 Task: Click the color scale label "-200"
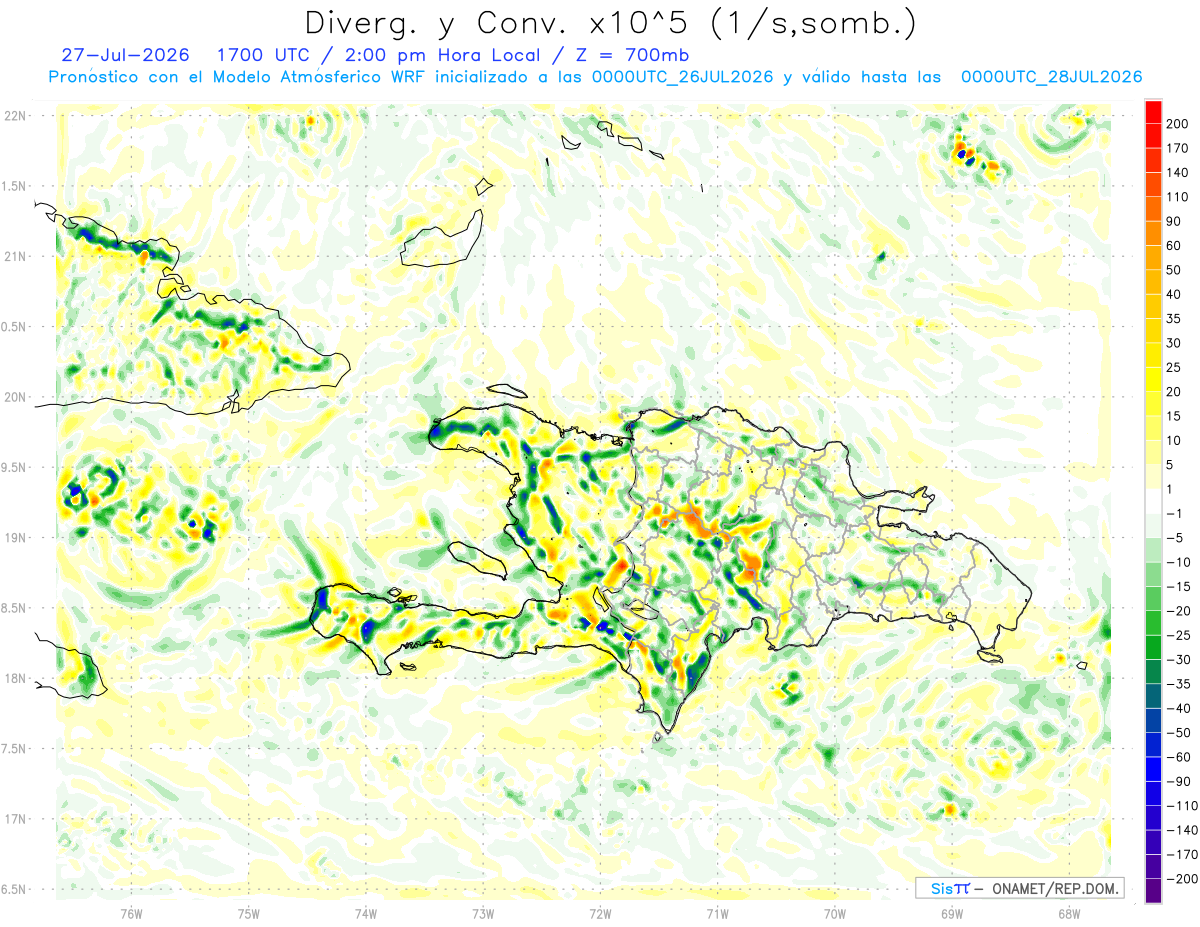(x=1182, y=880)
